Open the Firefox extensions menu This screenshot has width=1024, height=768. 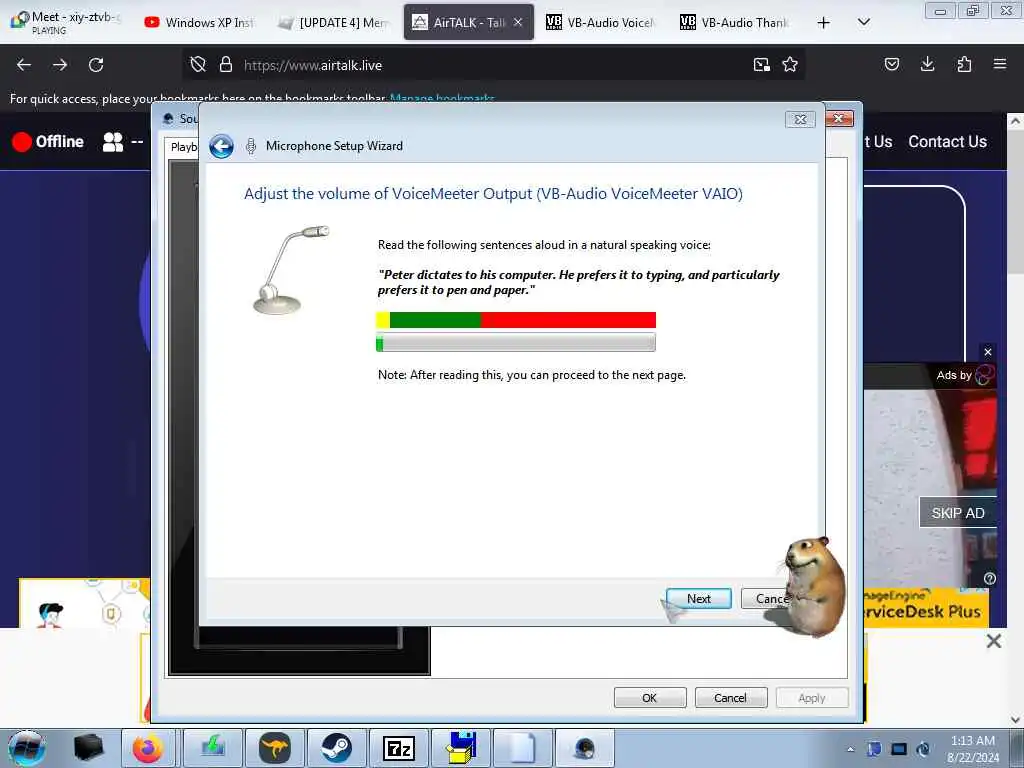[x=964, y=64]
